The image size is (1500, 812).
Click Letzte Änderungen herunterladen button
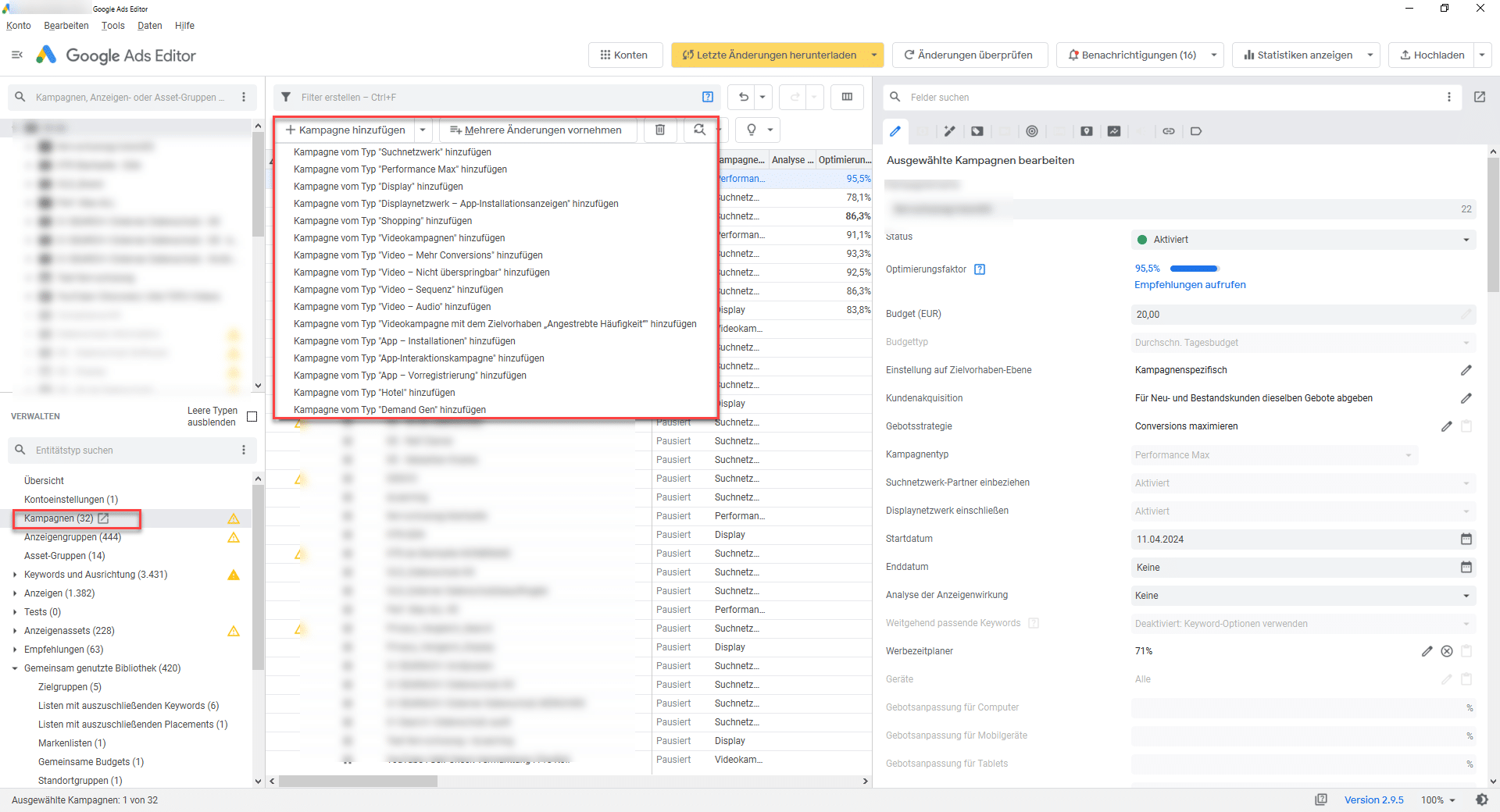pyautogui.click(x=769, y=55)
